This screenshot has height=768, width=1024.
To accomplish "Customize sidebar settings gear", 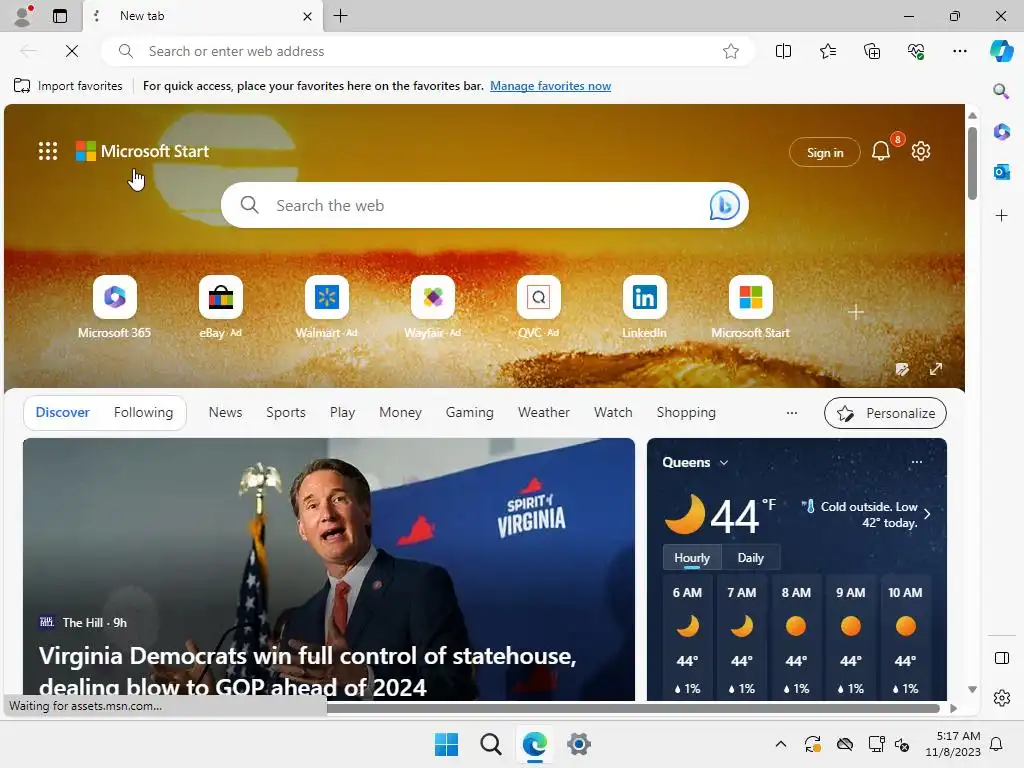I will 1001,698.
